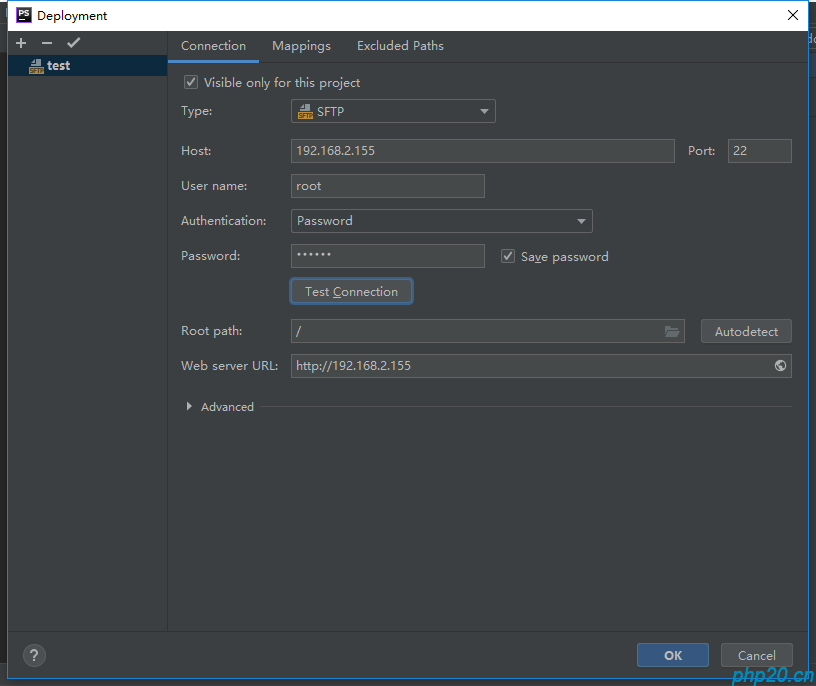Switch to the Mappings tab
816x686 pixels.
(x=301, y=46)
